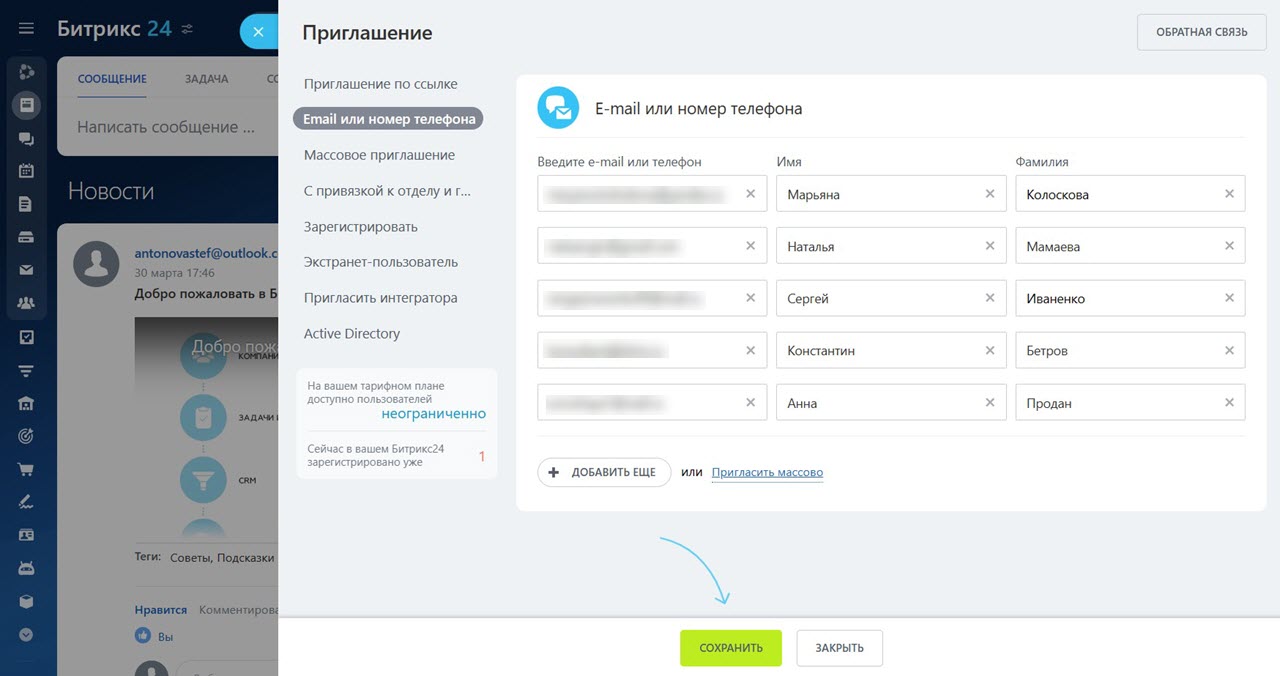Open the Active Directory invitation section

[352, 334]
